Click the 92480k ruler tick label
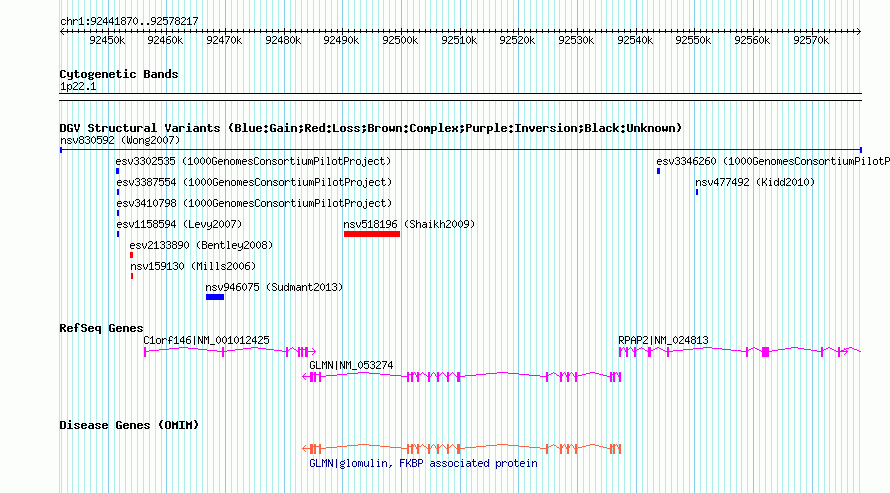The image size is (890, 493). (x=283, y=40)
